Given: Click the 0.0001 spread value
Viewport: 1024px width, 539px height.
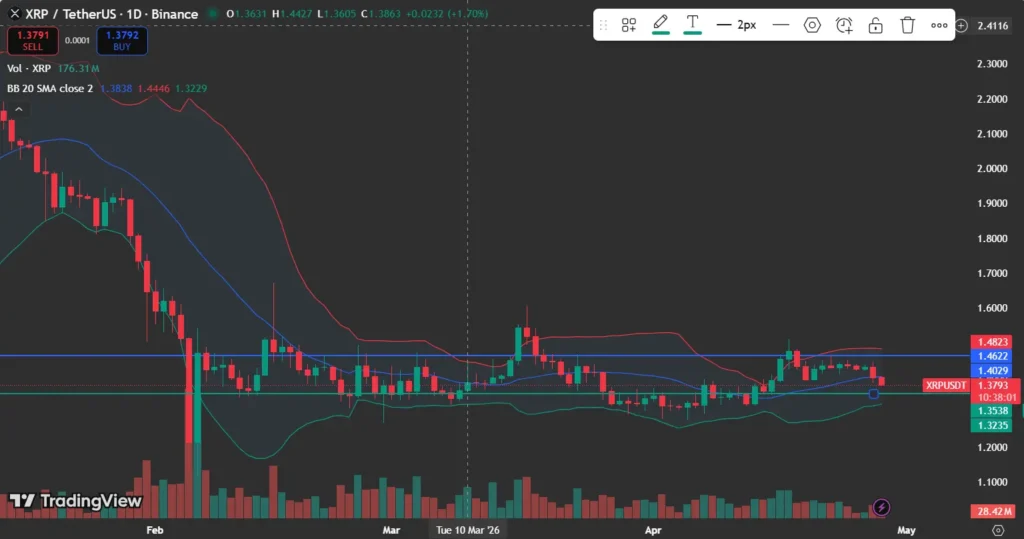Looking at the screenshot, I should point(77,41).
